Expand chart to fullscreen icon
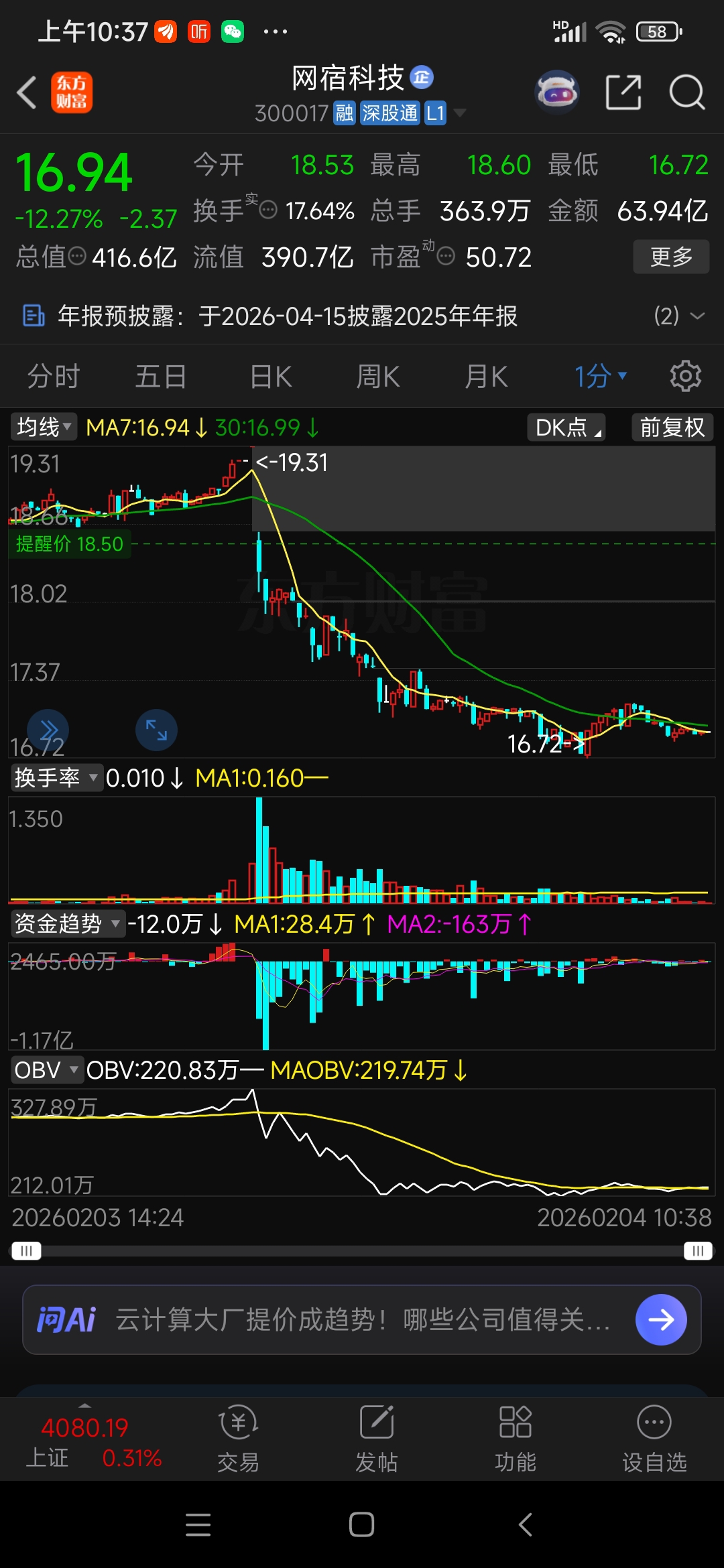This screenshot has height=1568, width=724. (x=156, y=730)
